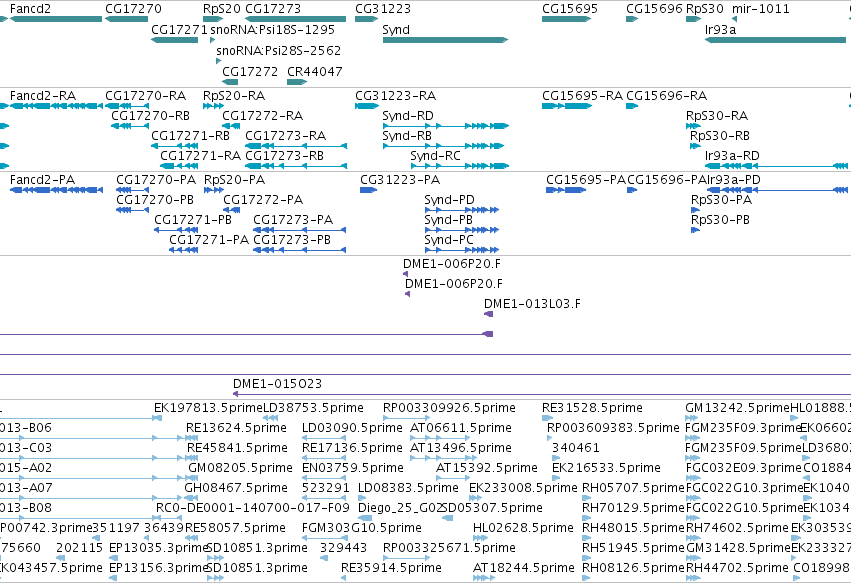Click the CG31223-PA protein label

[400, 180]
